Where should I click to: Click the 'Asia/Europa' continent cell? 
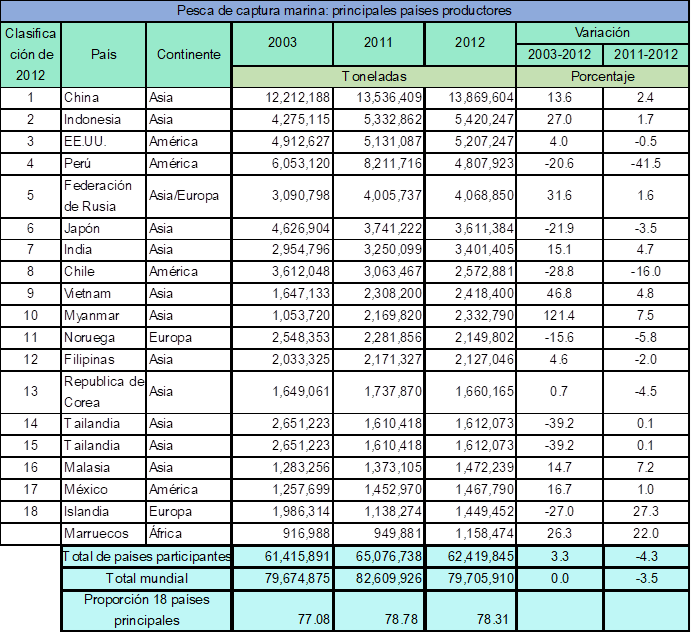click(189, 196)
